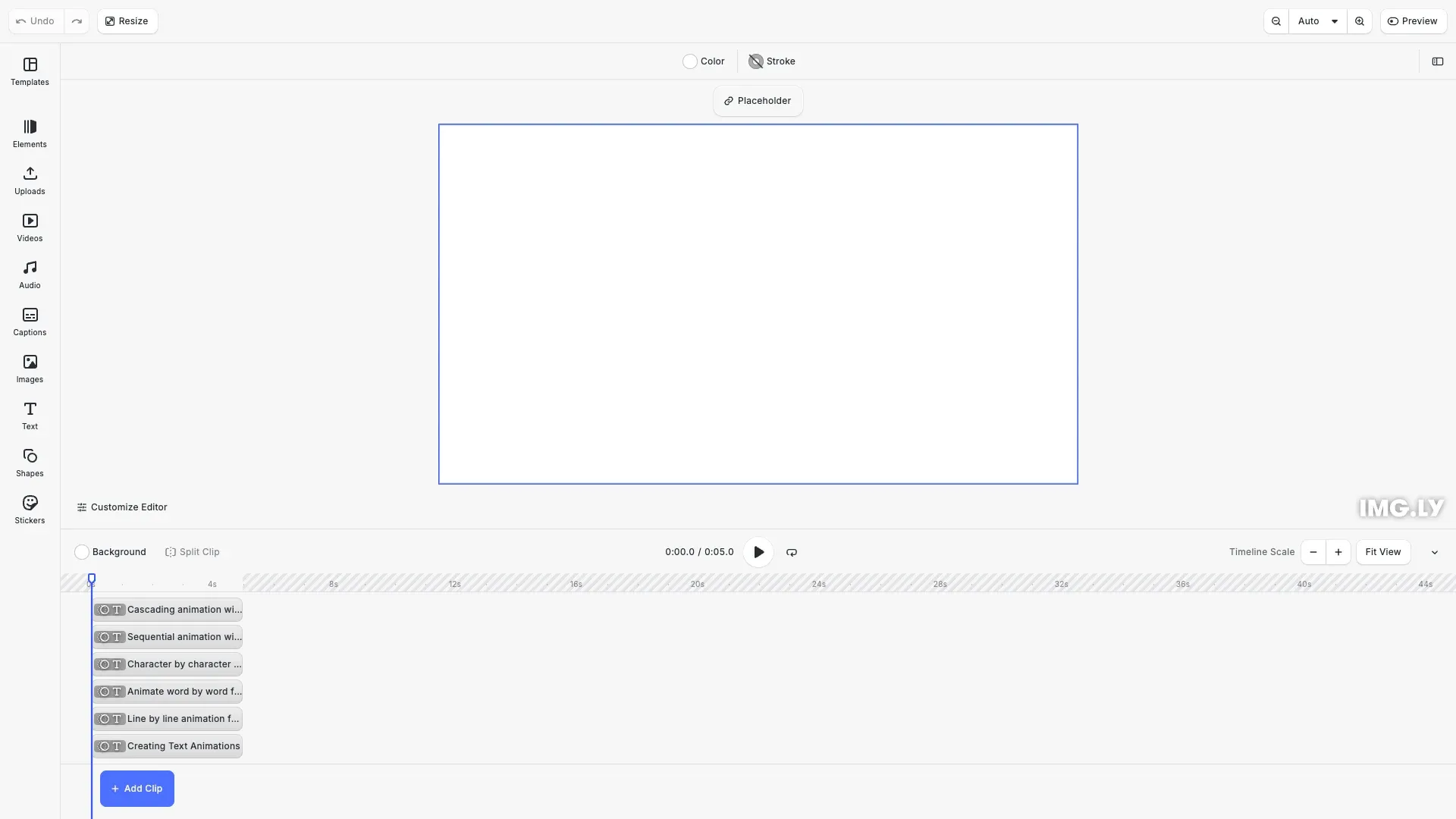This screenshot has width=1456, height=819.
Task: Open the Uploads panel
Action: coord(30,180)
